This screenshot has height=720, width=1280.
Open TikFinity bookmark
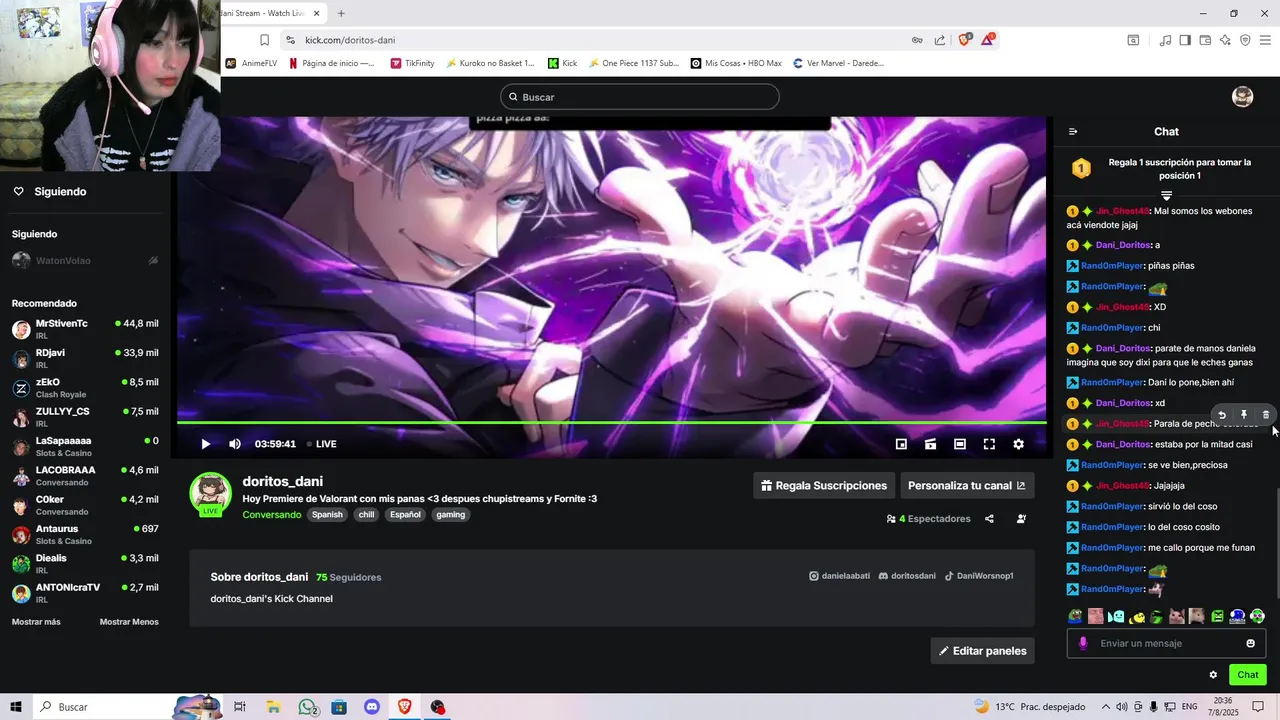(412, 63)
